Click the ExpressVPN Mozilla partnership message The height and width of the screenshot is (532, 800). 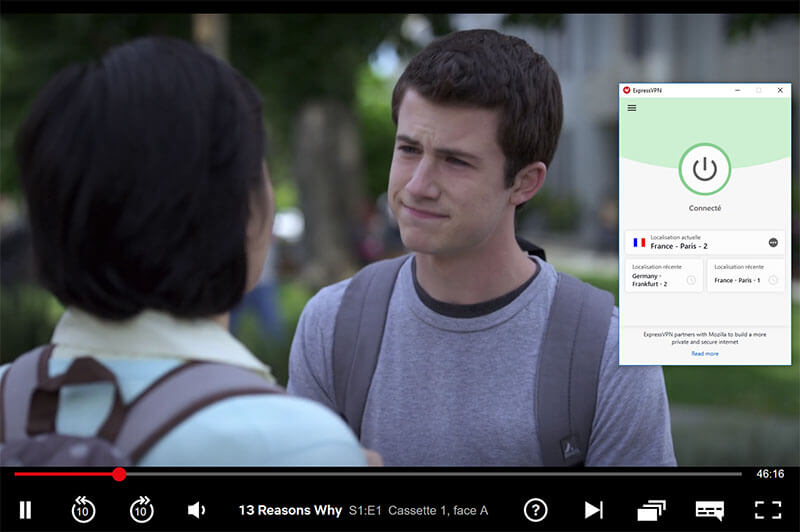[705, 338]
